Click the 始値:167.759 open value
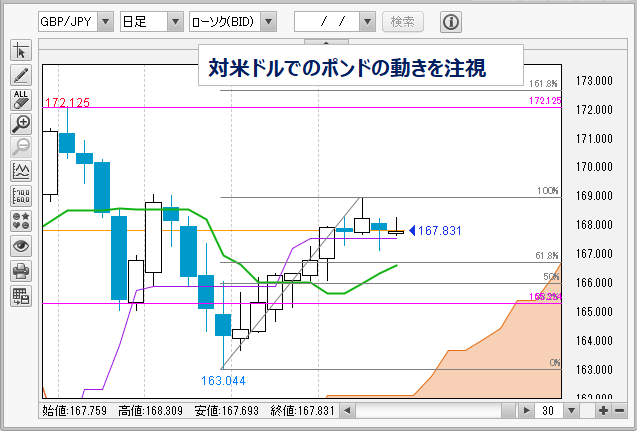The height and width of the screenshot is (431, 637). pyautogui.click(x=75, y=411)
